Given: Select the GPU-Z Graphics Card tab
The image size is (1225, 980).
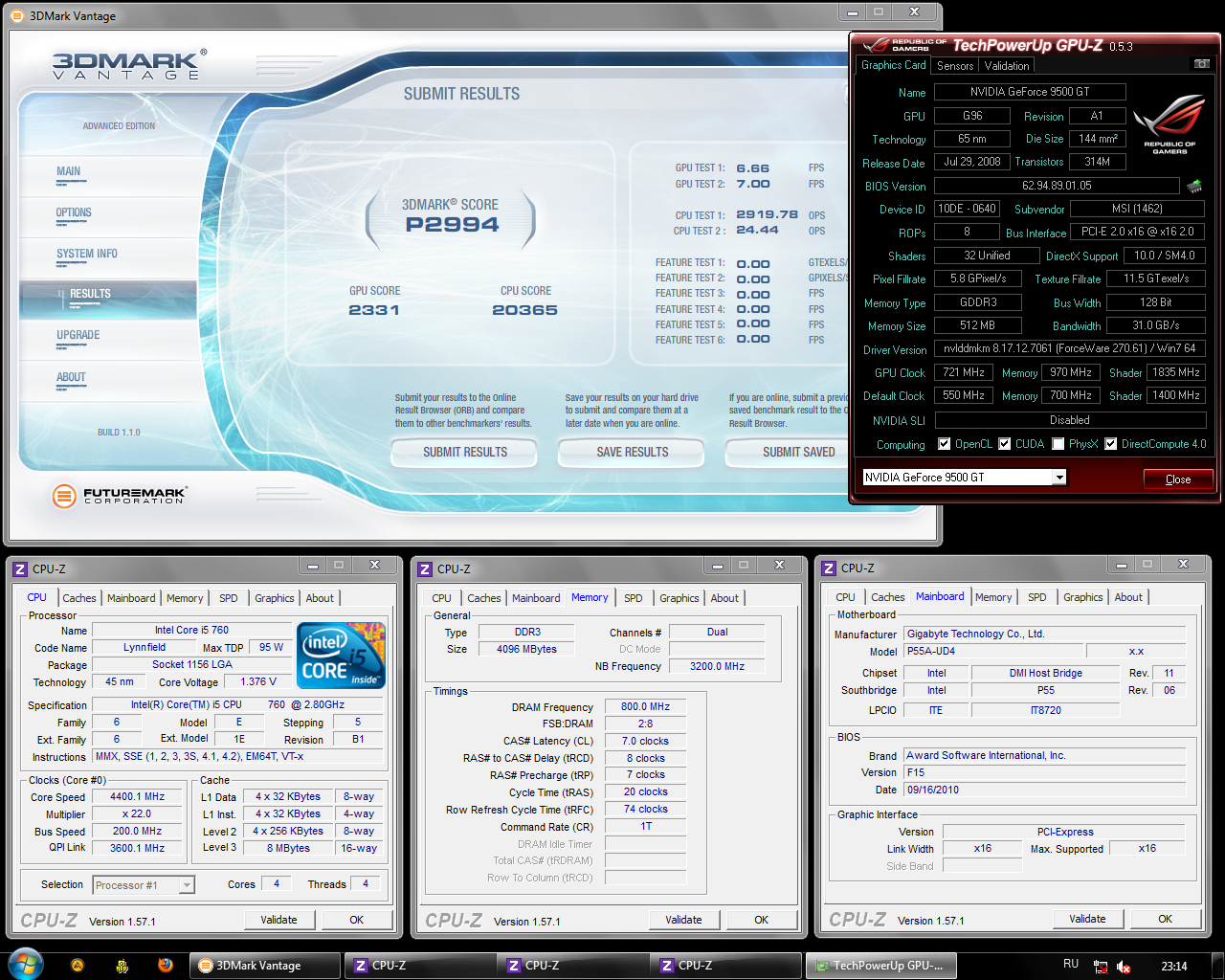Looking at the screenshot, I should pos(893,65).
